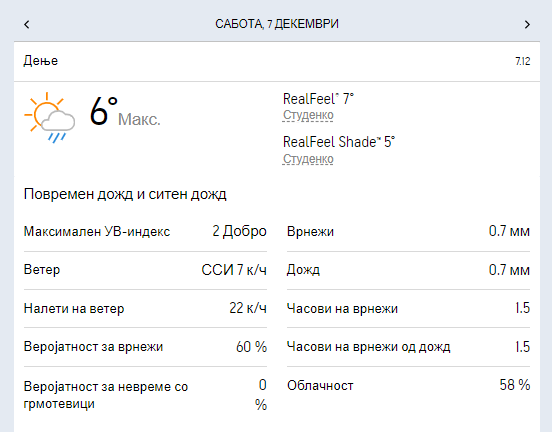The image size is (552, 432).
Task: Select the Врнежи 0.7 мм row
Action: pos(408,232)
